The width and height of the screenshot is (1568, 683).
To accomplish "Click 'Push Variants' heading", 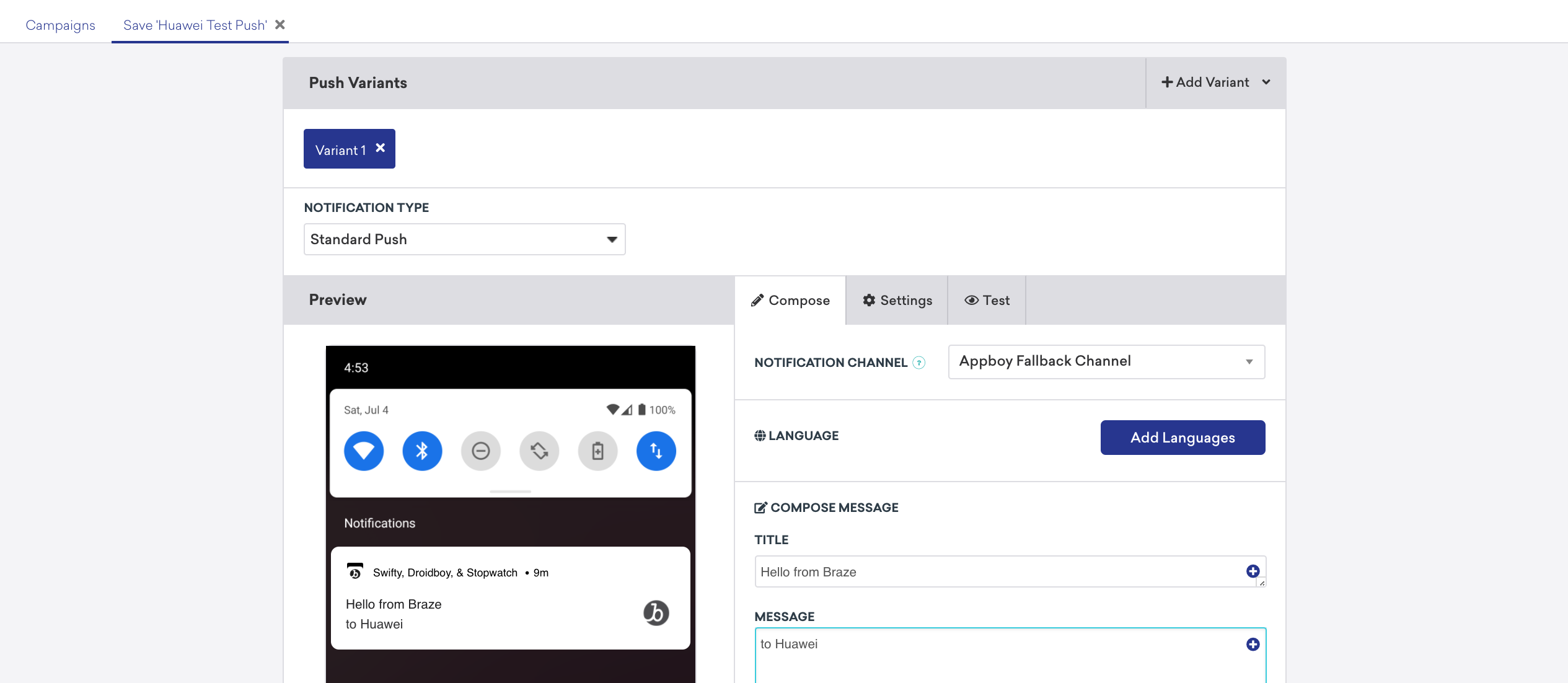I will click(358, 83).
